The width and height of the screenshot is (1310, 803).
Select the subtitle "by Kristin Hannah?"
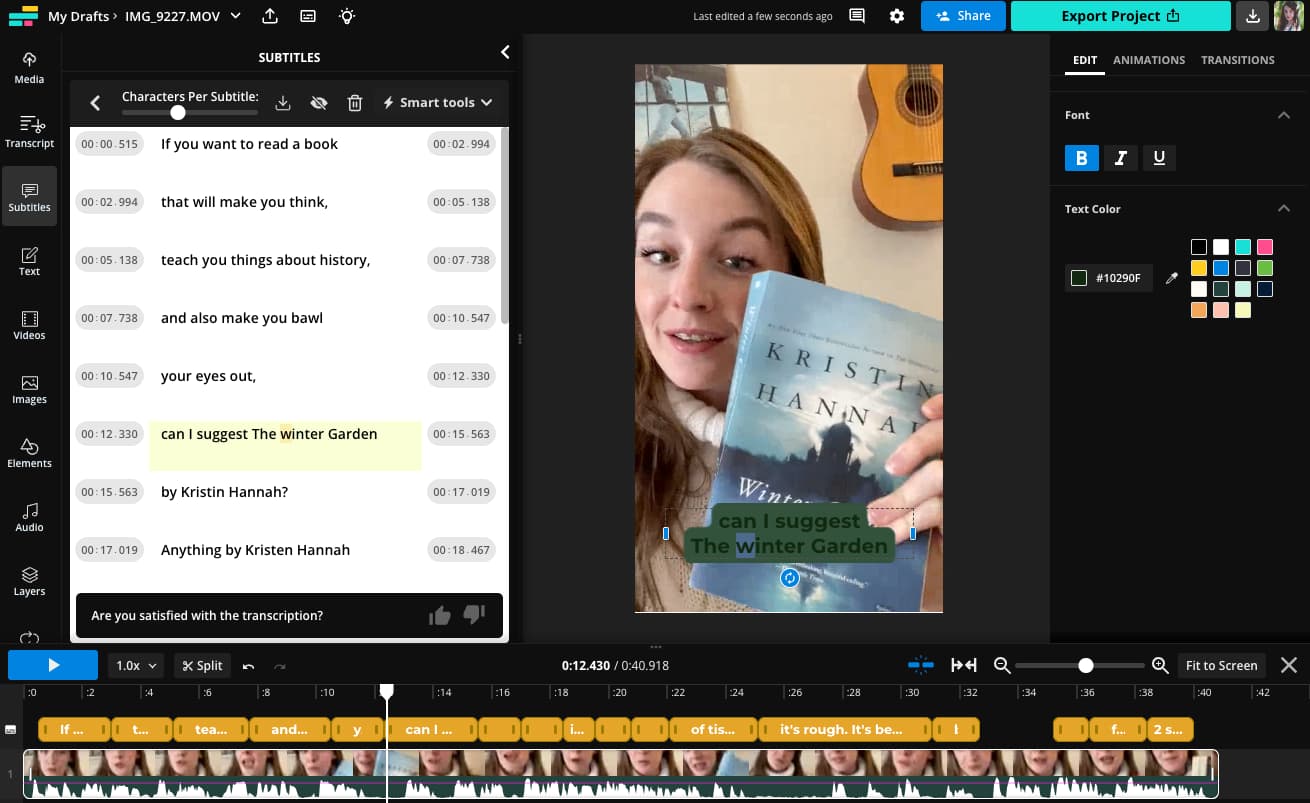(x=224, y=492)
